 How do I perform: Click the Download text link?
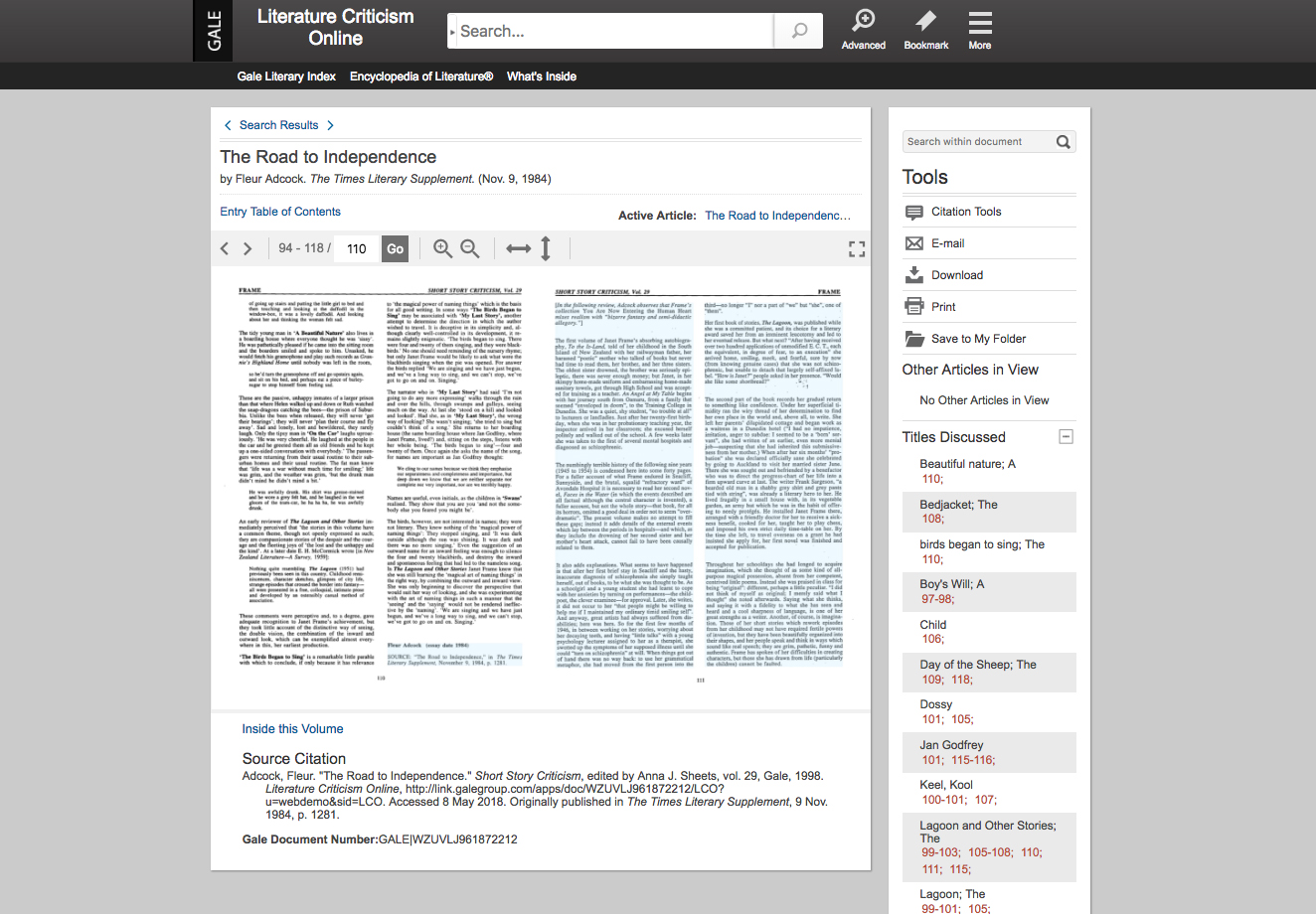coord(957,275)
